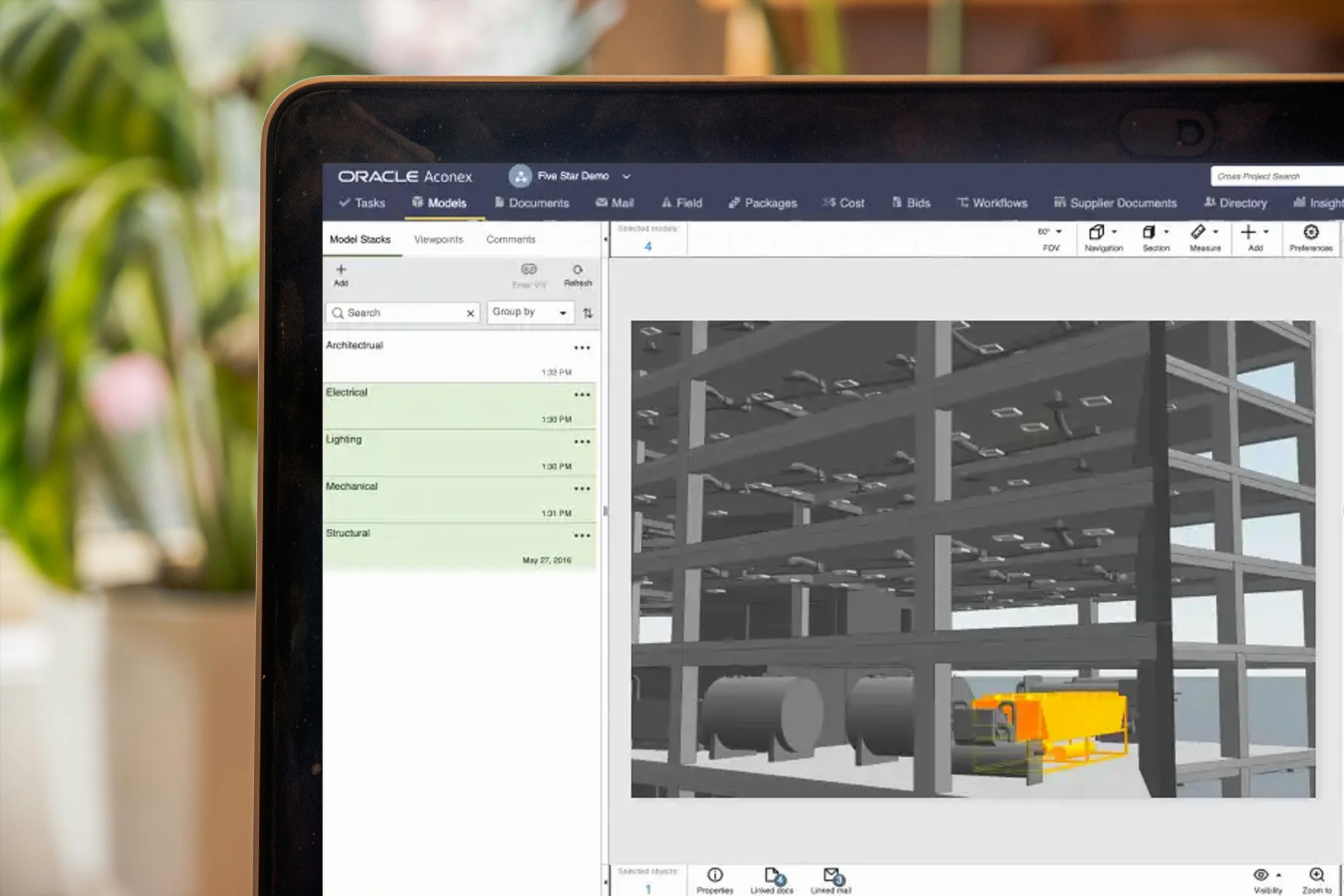
Task: Select the Structural model stack
Action: (x=459, y=547)
